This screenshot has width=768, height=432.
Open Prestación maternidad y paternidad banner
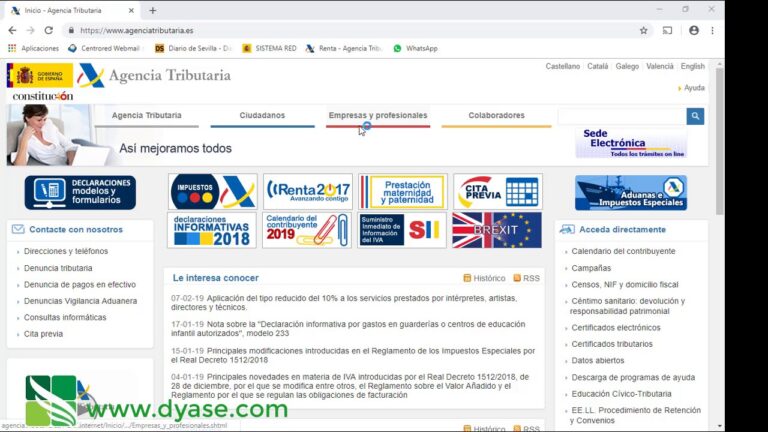pos(403,192)
